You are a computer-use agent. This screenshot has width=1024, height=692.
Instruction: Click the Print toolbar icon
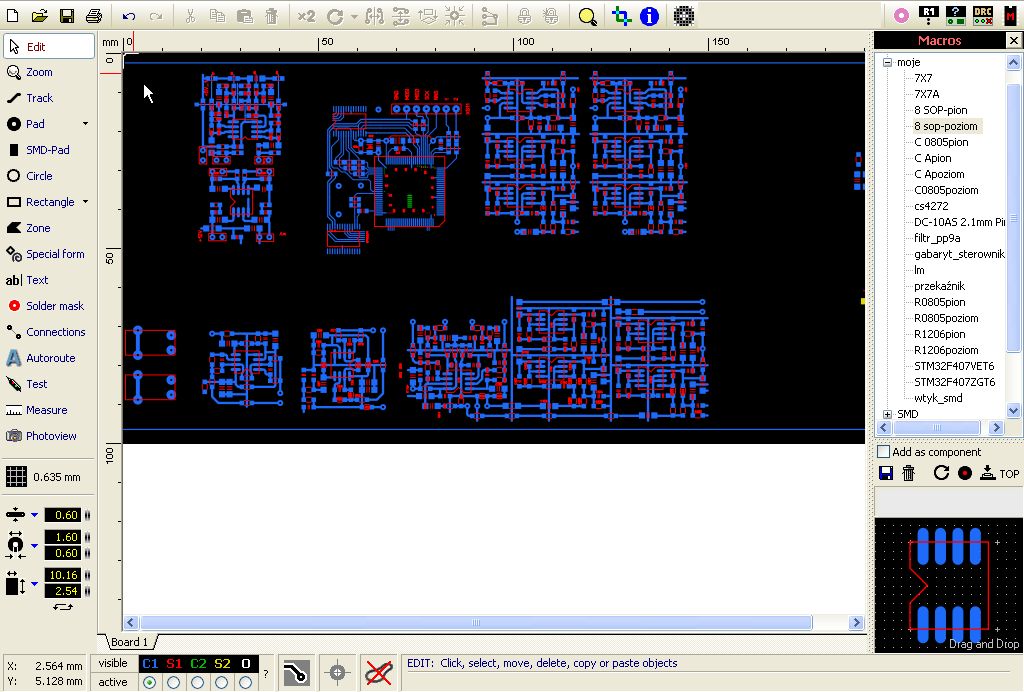click(x=94, y=16)
